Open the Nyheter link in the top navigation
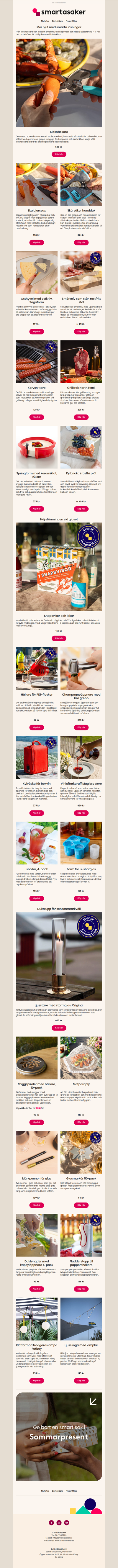 pos(45,21)
